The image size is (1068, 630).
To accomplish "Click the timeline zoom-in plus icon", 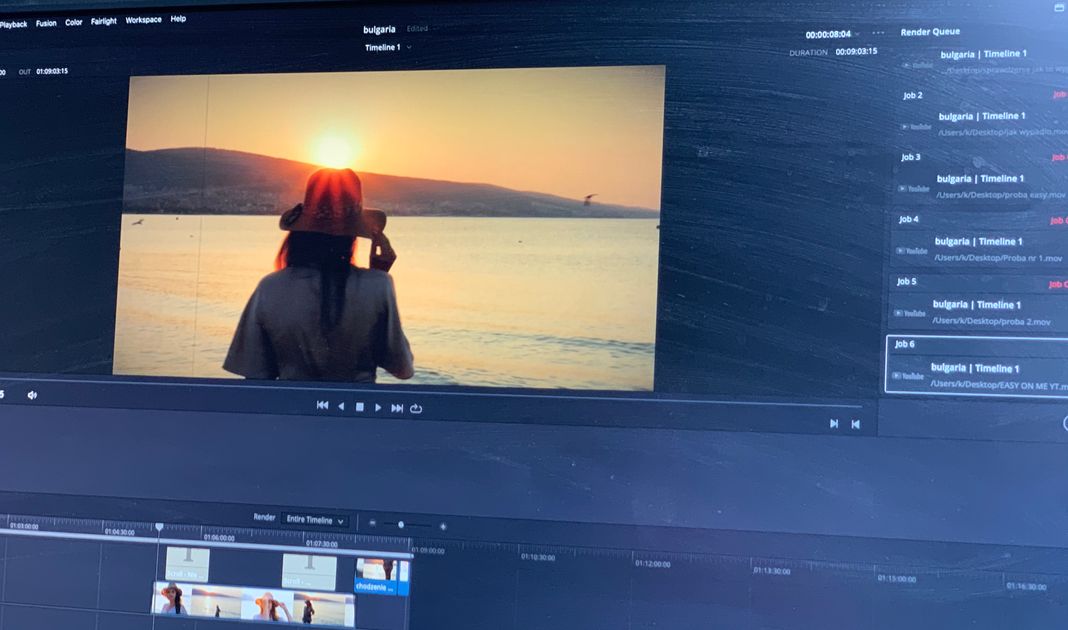I will tap(443, 526).
